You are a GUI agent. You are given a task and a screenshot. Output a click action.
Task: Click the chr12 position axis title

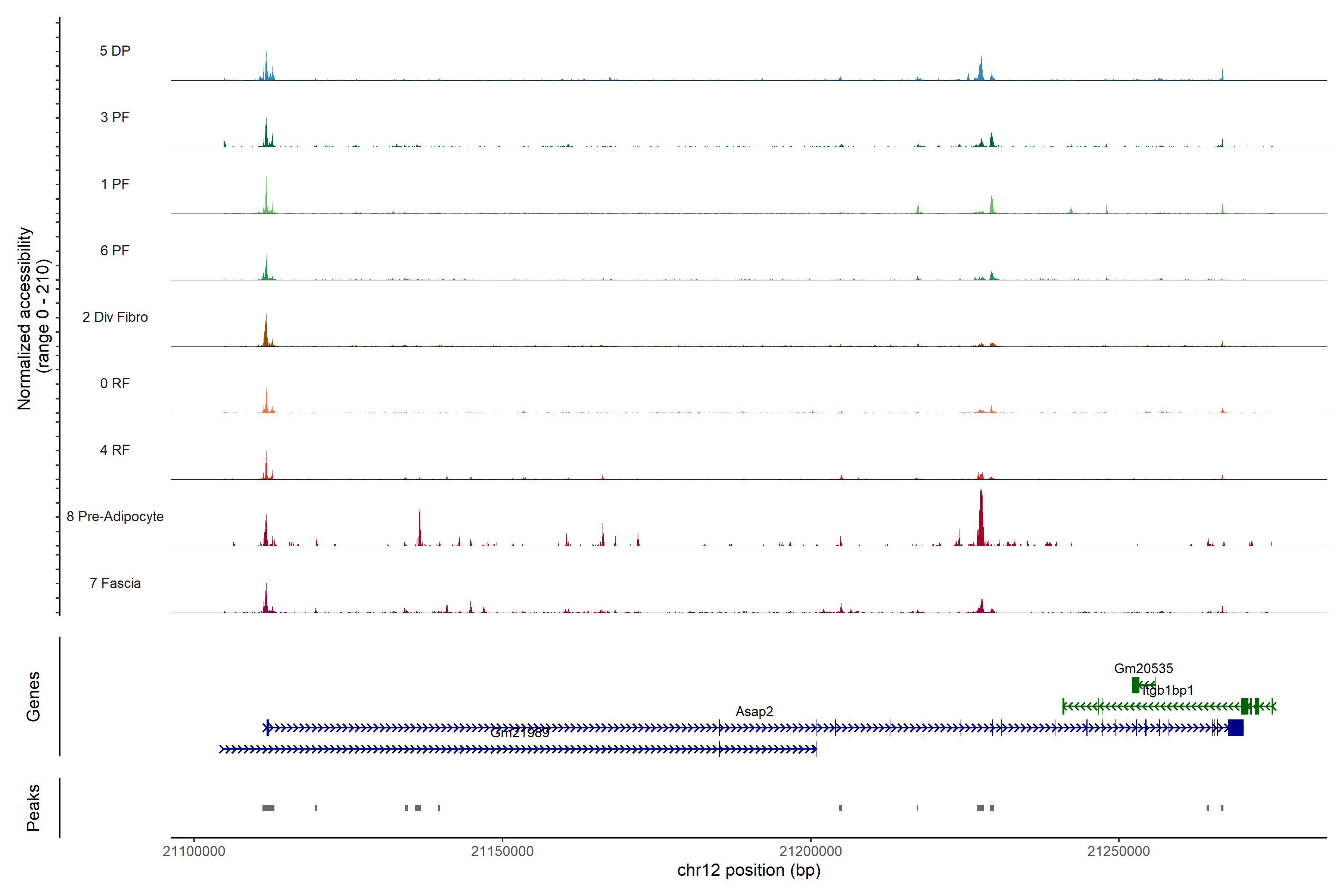[749, 870]
